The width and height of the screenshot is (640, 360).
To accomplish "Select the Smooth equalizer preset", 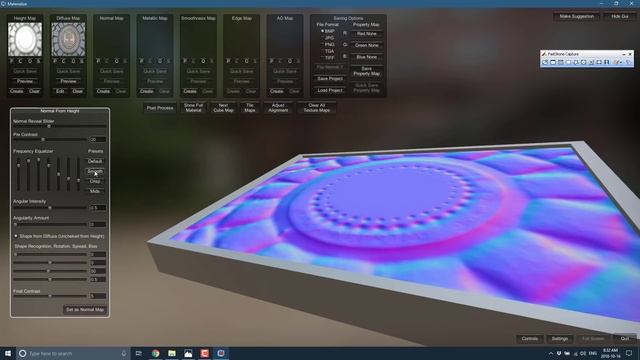I will click(95, 171).
